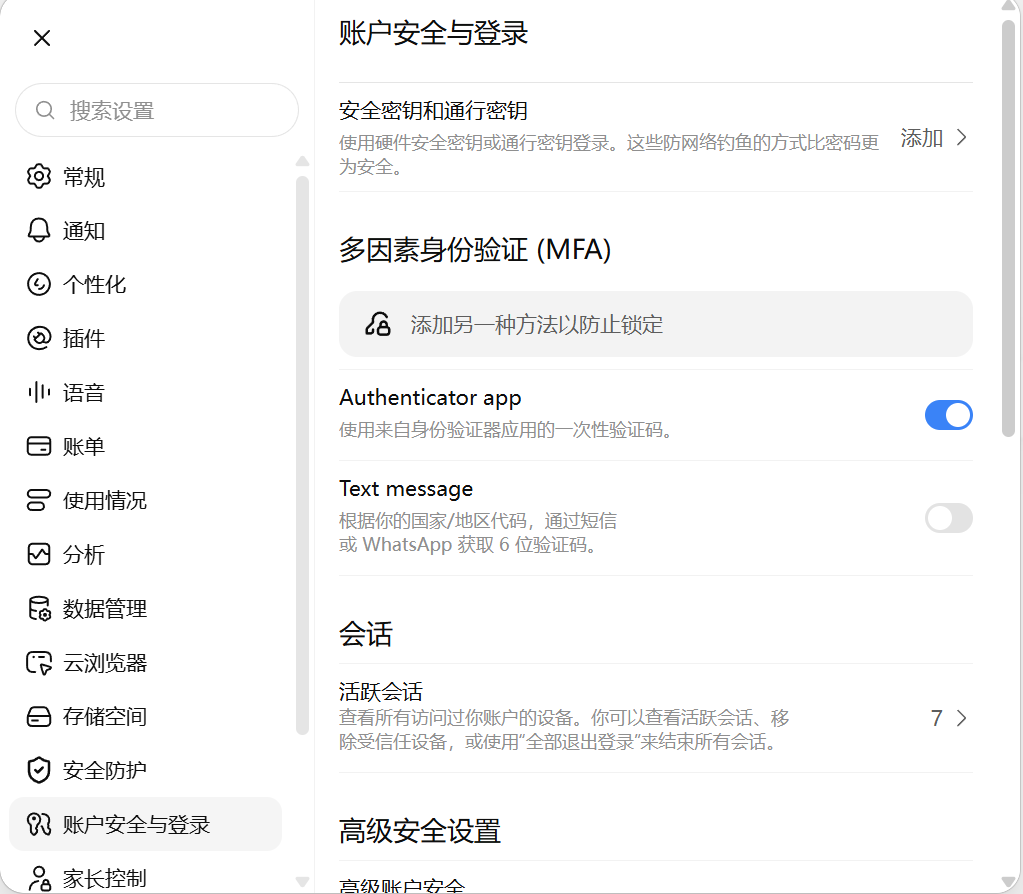Click the search settings input field
Viewport: 1023px width, 894px height.
pyautogui.click(x=157, y=110)
